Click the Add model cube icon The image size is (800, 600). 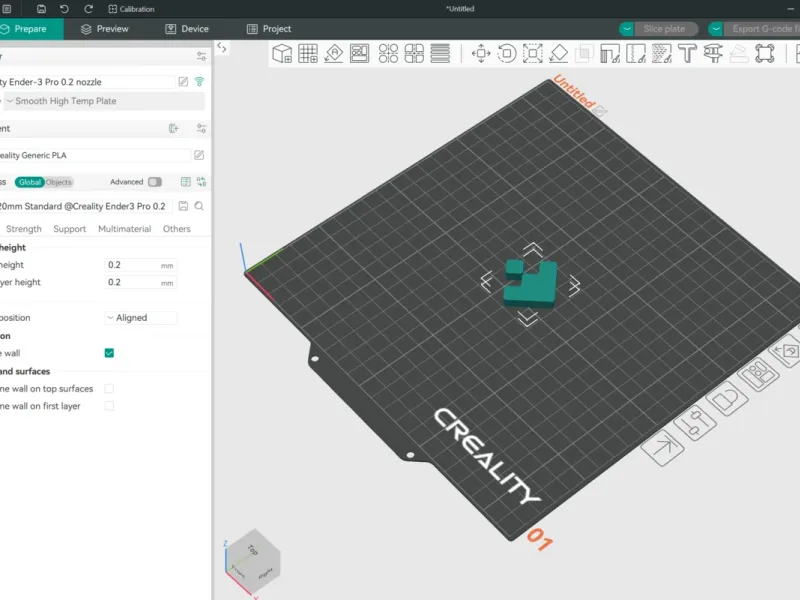282,53
